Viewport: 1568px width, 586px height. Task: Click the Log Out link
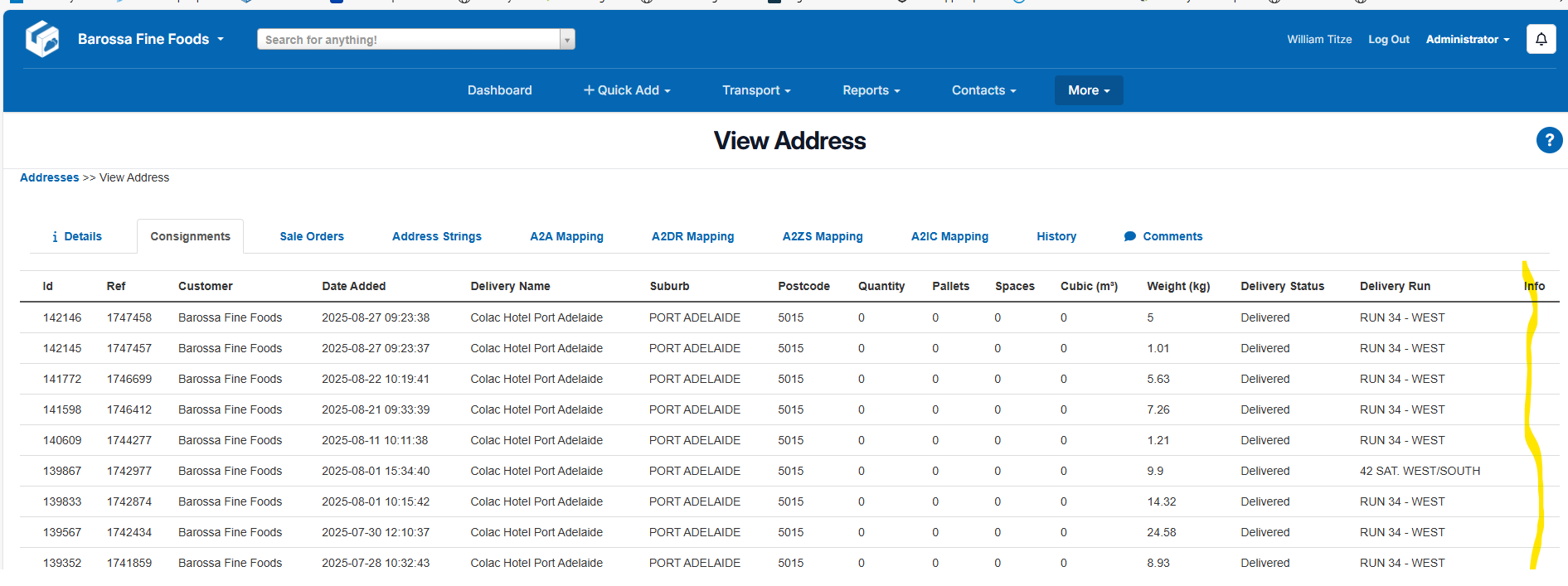1388,39
